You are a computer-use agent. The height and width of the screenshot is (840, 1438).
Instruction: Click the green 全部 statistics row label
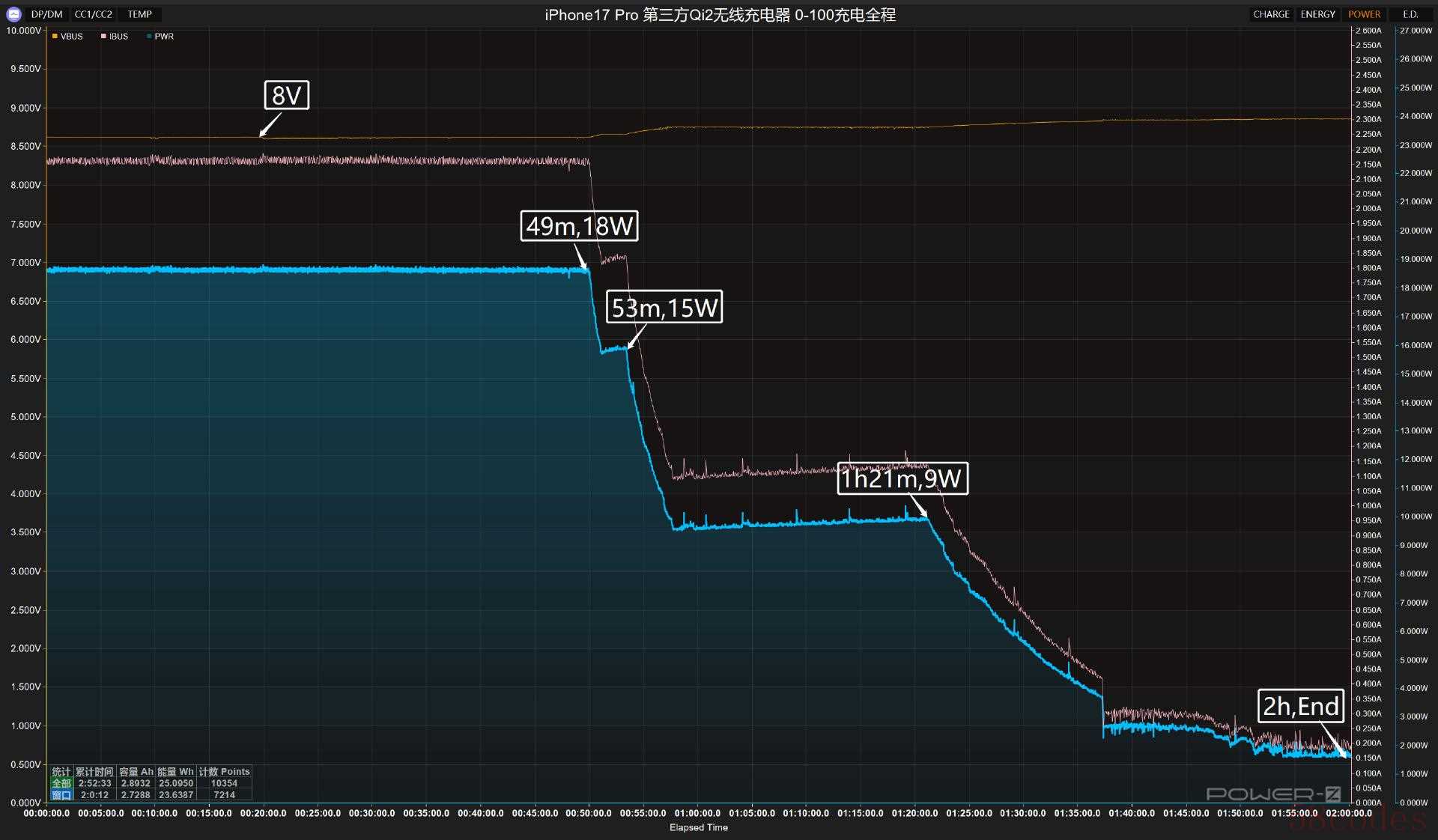pyautogui.click(x=61, y=783)
